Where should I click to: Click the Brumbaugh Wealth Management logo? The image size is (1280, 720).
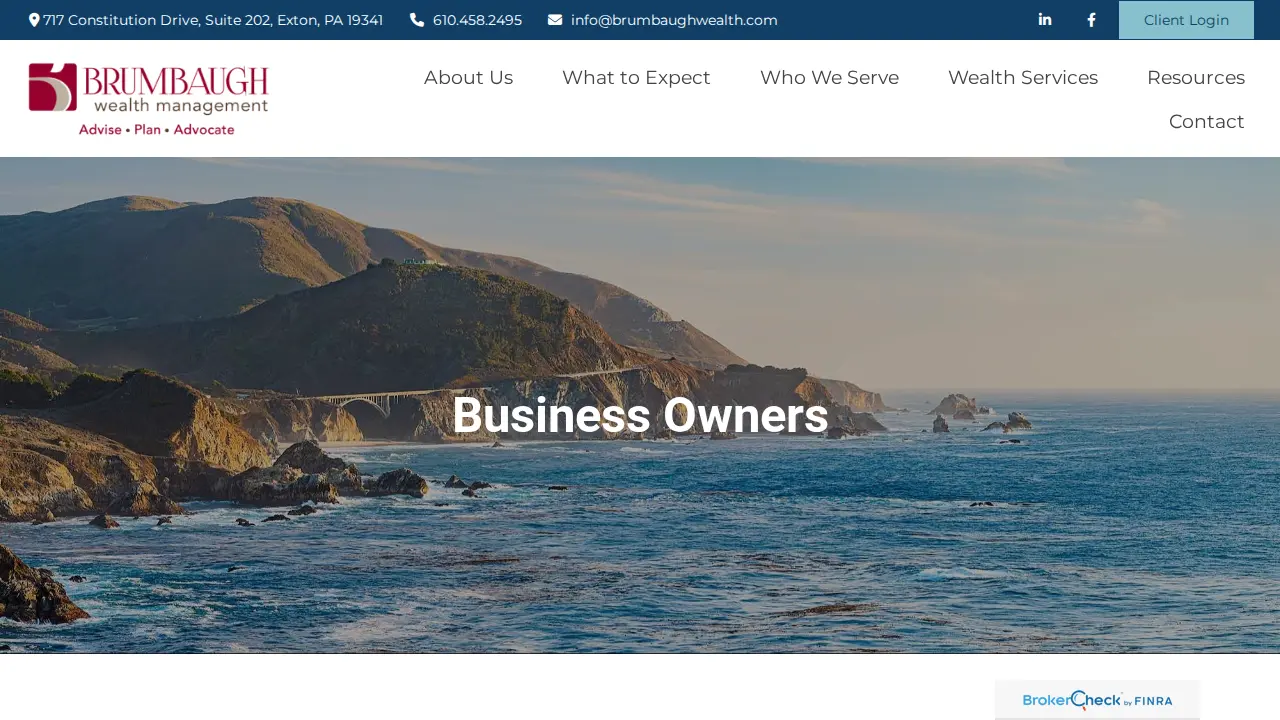[149, 99]
